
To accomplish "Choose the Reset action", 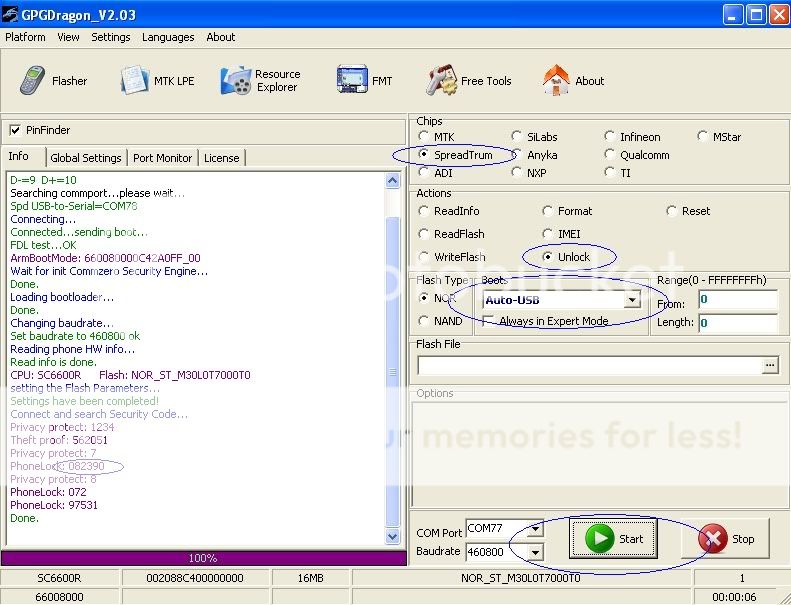I will pos(671,211).
